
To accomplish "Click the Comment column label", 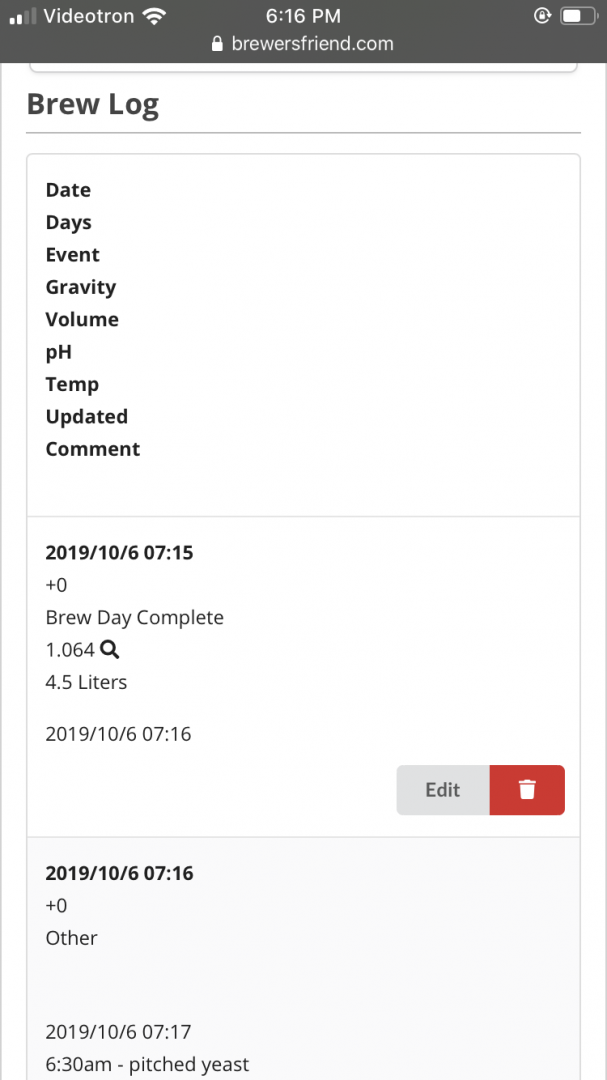I will click(x=93, y=449).
